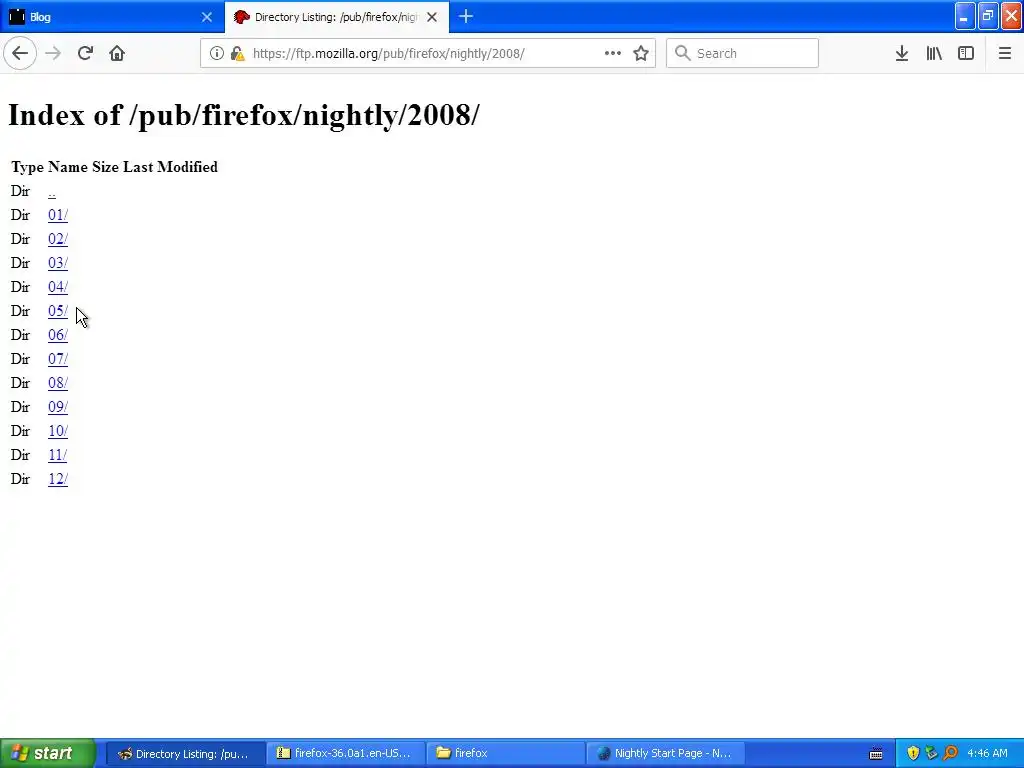Open the 11/ directory
1024x768 pixels.
click(x=57, y=455)
